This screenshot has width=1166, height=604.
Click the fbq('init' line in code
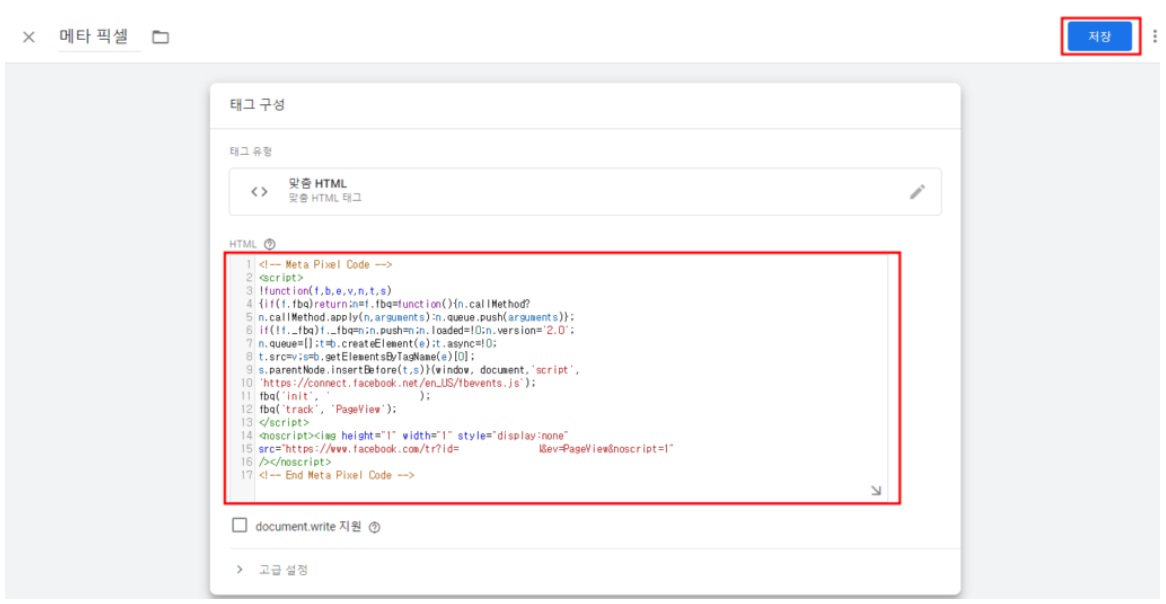coord(344,396)
